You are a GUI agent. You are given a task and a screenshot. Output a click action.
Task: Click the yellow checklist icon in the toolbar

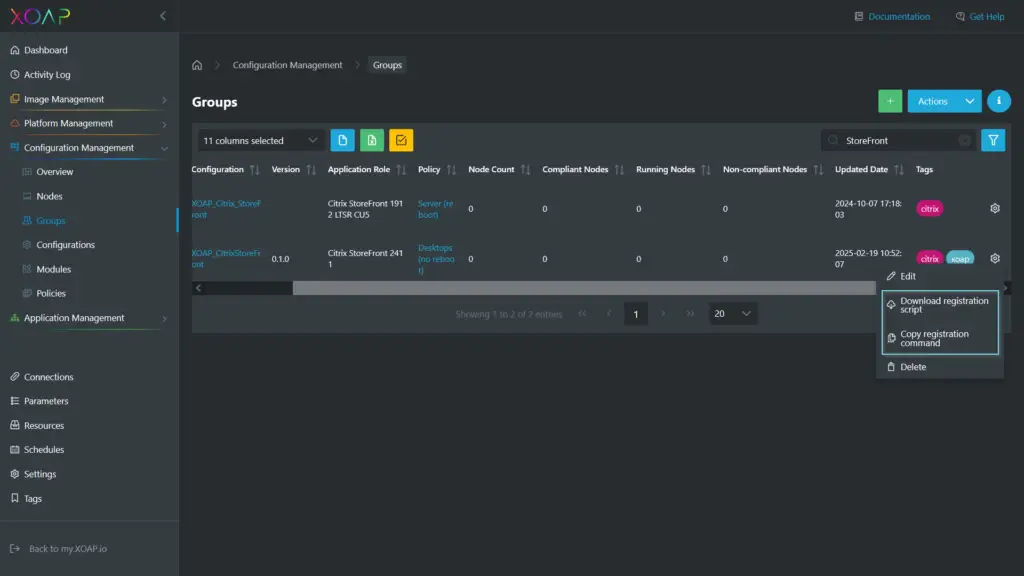coord(399,140)
